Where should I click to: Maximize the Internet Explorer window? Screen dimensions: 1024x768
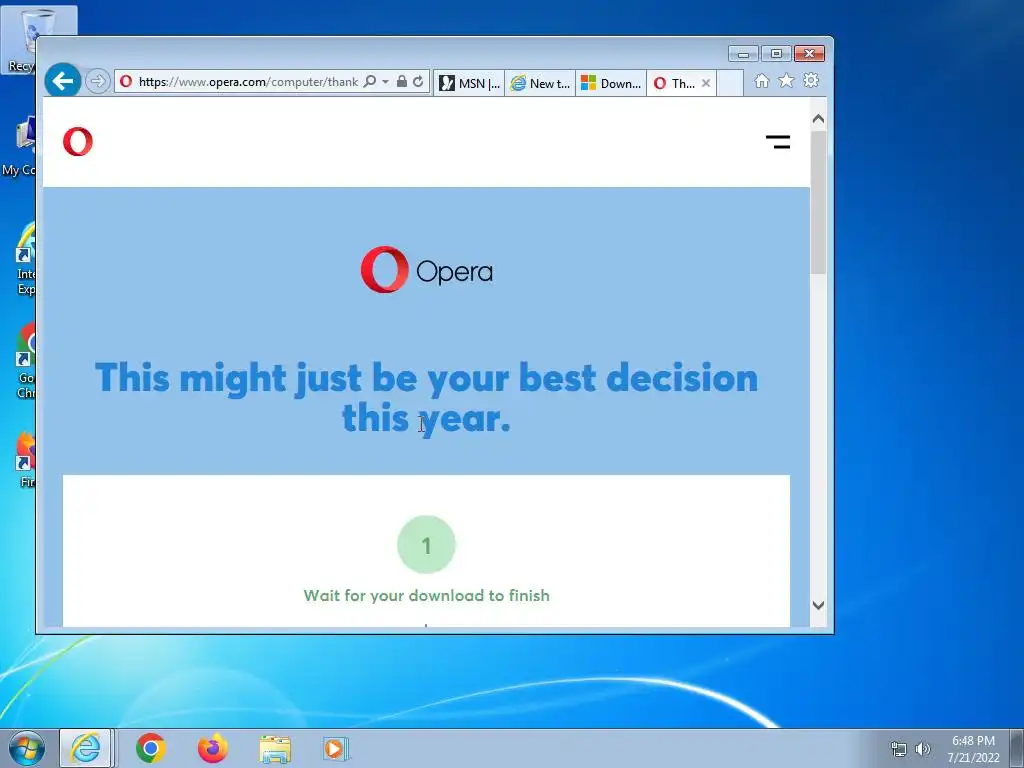[776, 54]
